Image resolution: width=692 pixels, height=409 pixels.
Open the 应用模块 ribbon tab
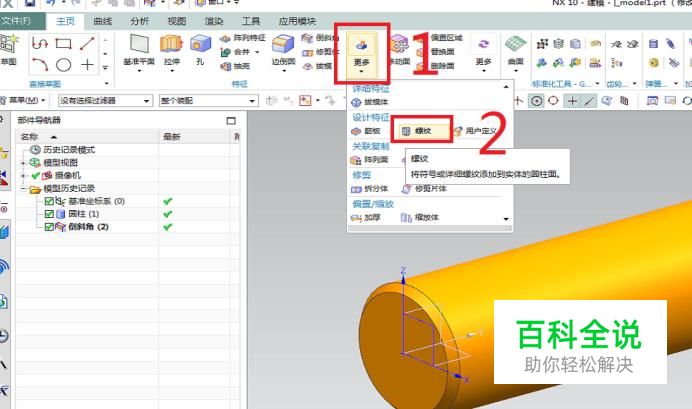tap(297, 21)
